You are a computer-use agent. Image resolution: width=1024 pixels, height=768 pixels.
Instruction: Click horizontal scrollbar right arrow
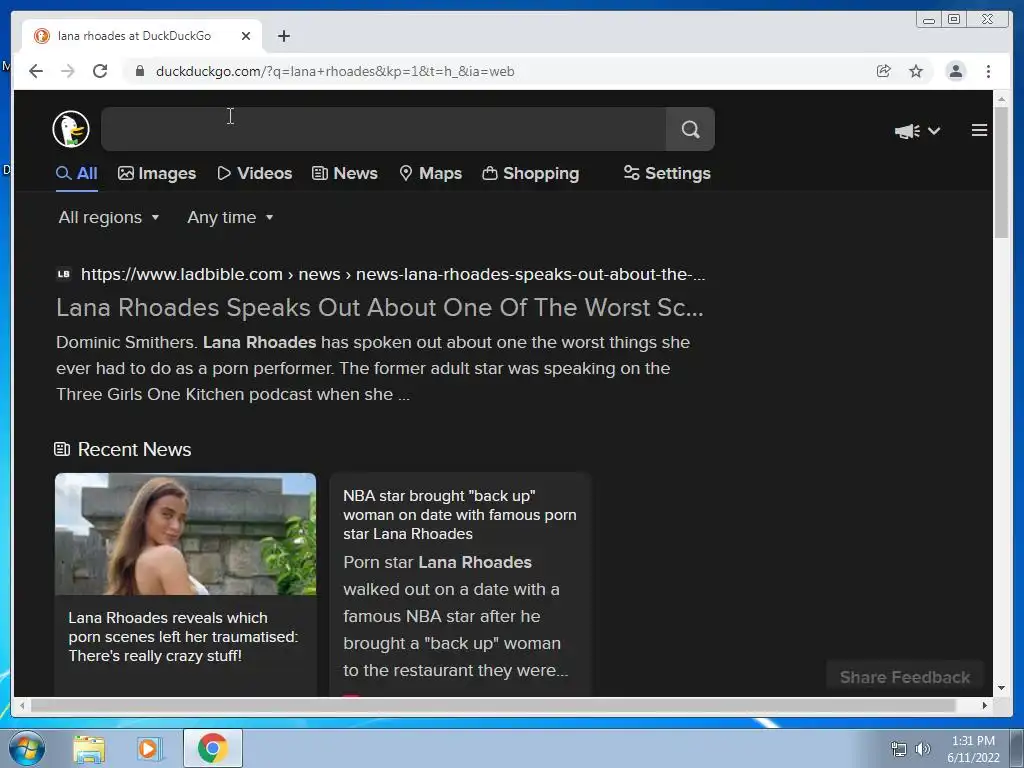tap(984, 705)
